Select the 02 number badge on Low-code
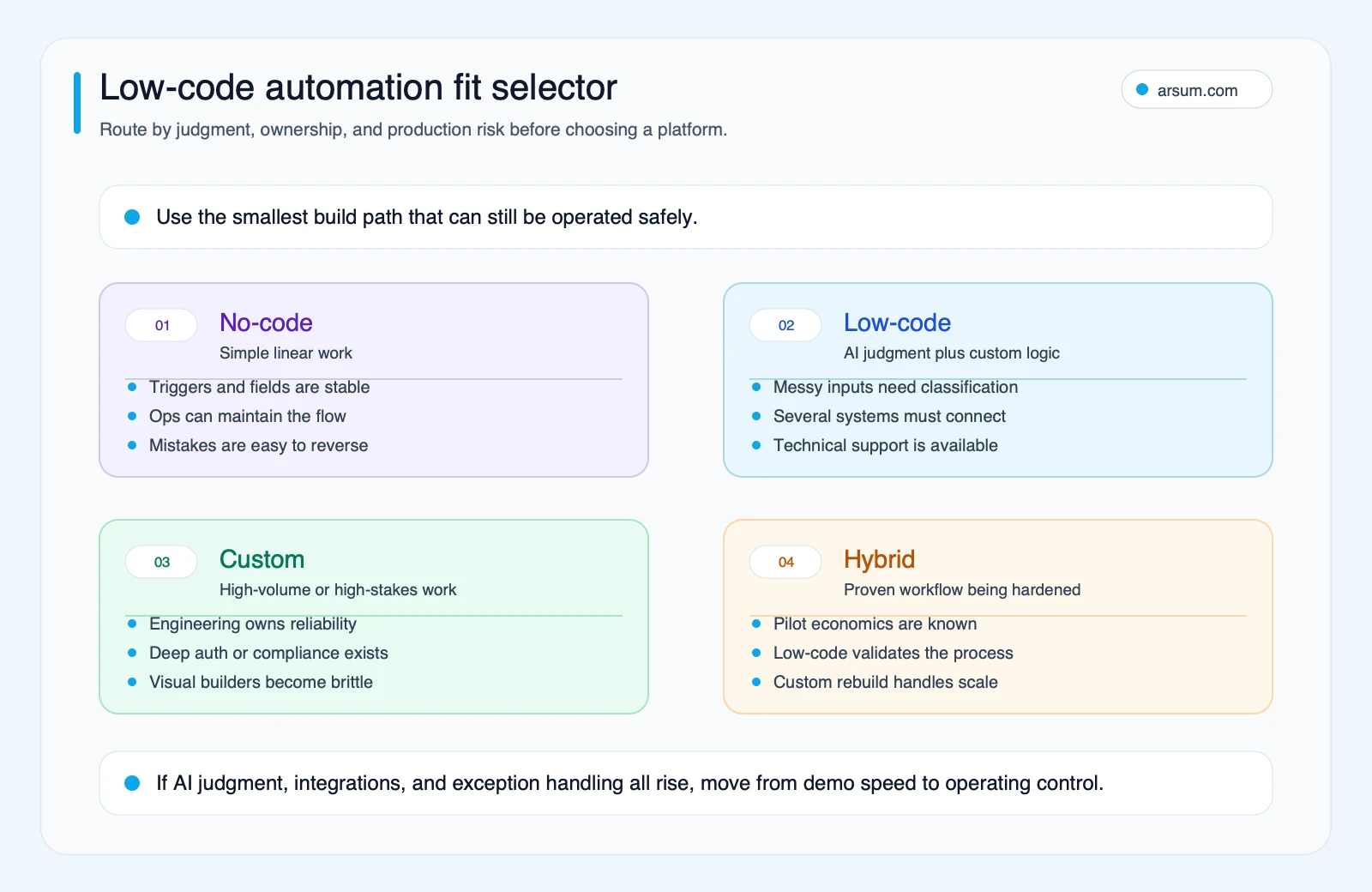Image resolution: width=1372 pixels, height=892 pixels. click(x=785, y=325)
